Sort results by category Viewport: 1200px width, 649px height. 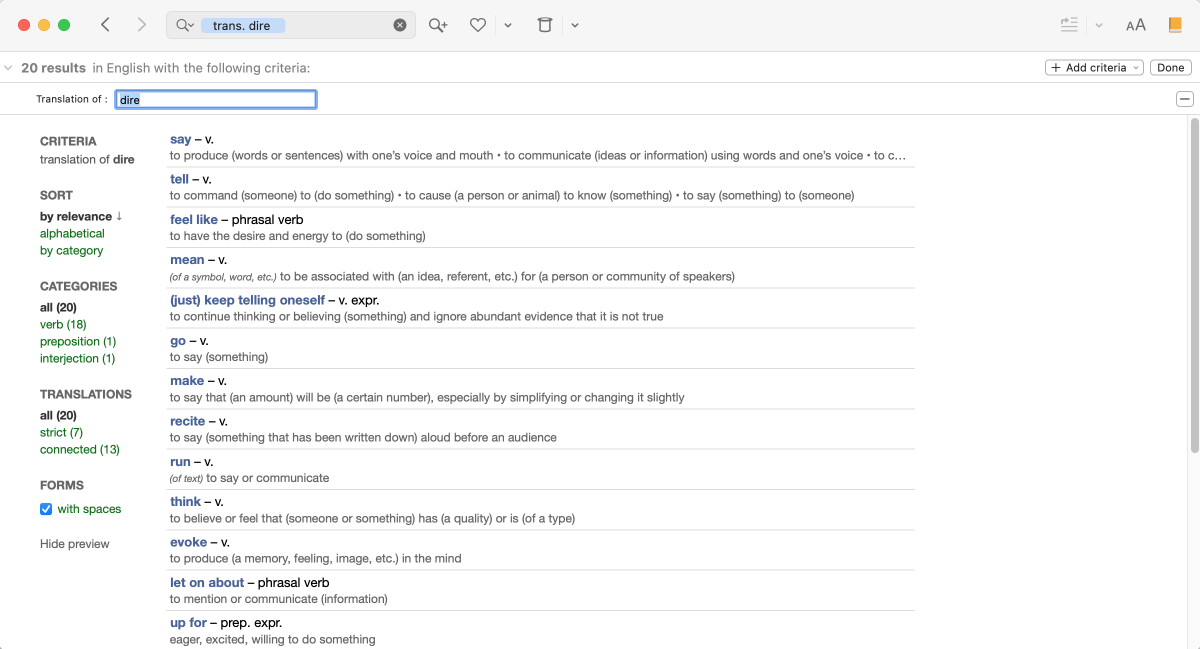(71, 250)
